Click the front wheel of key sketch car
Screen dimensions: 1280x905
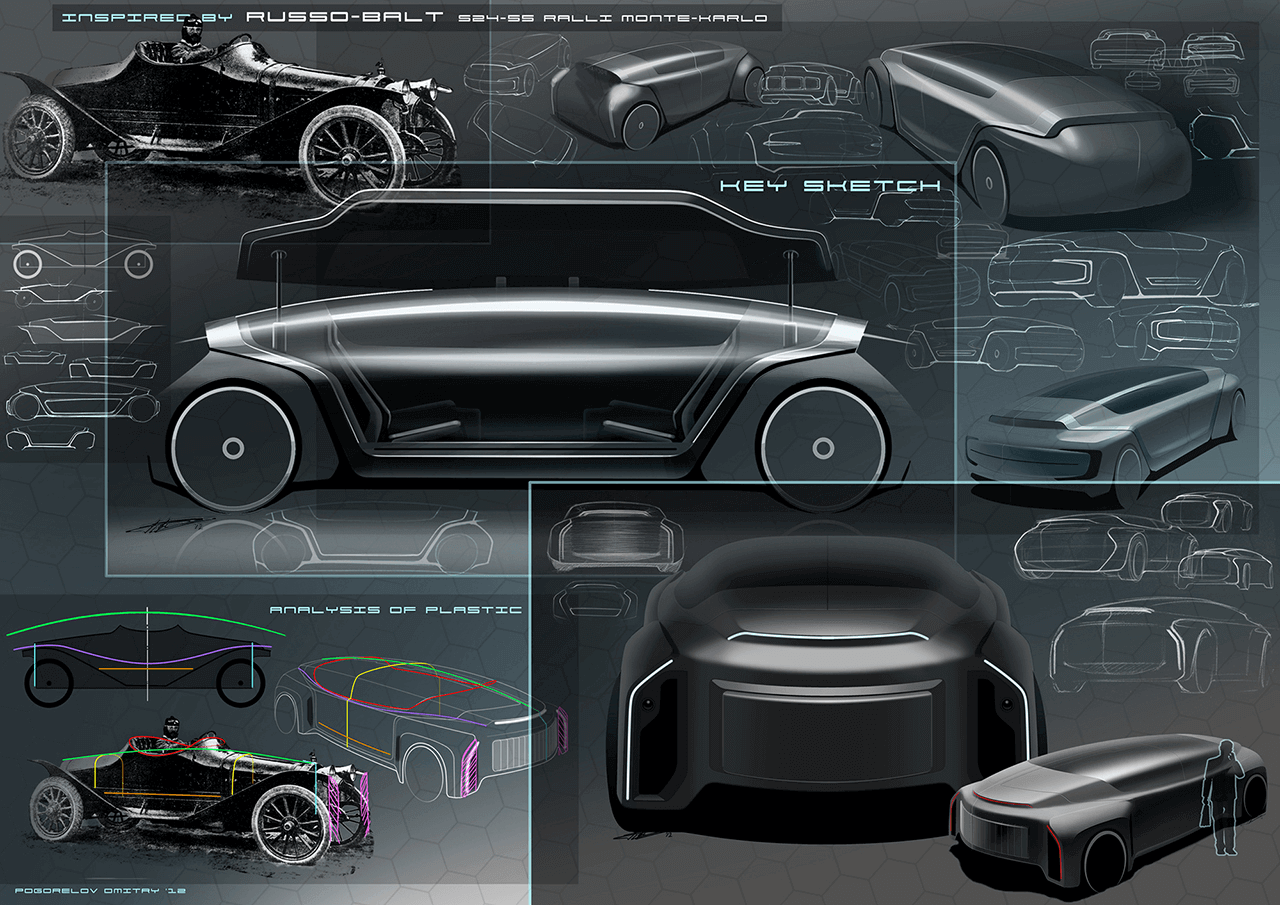pyautogui.click(x=233, y=449)
